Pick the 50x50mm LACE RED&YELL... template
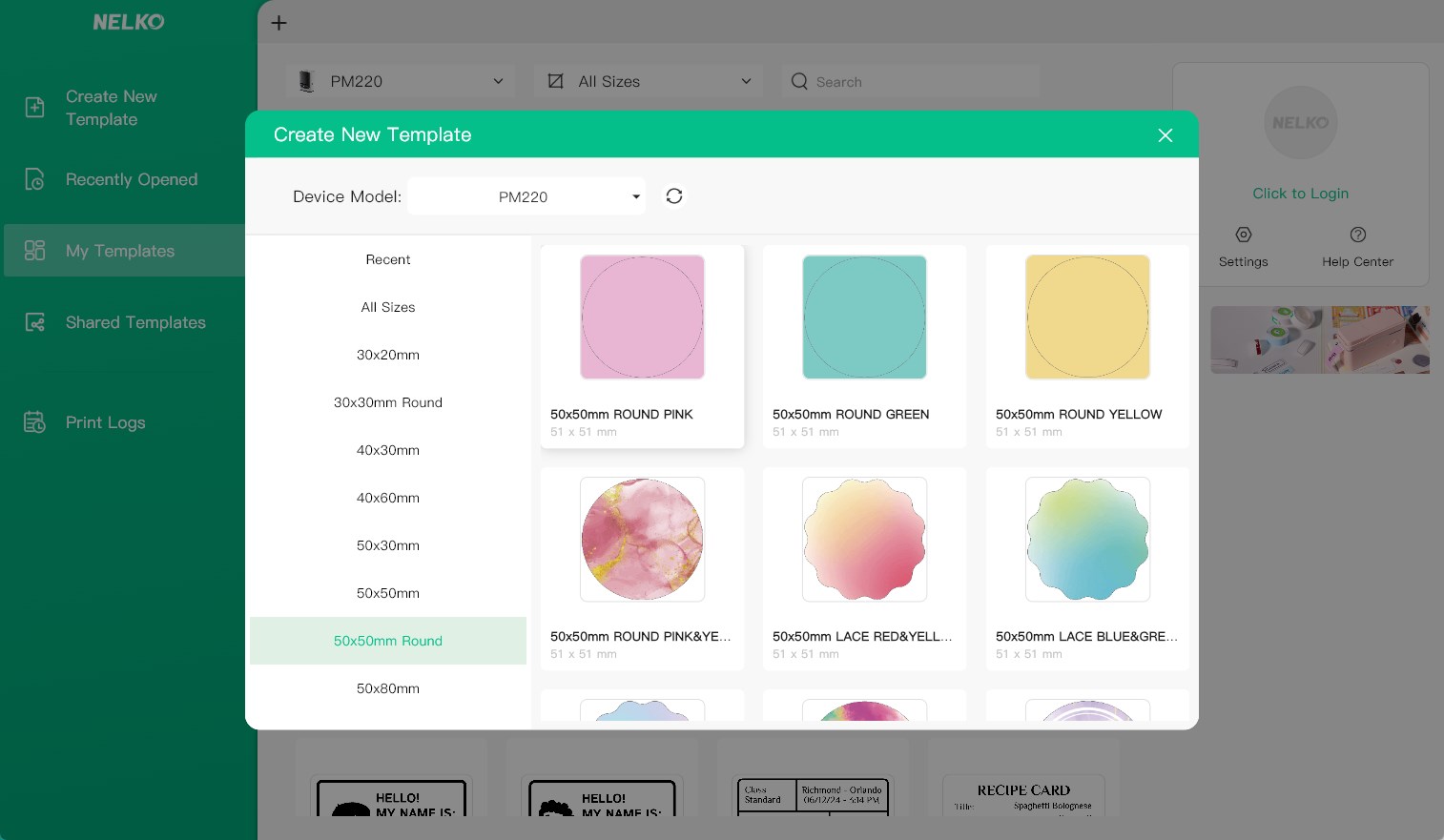 (864, 568)
